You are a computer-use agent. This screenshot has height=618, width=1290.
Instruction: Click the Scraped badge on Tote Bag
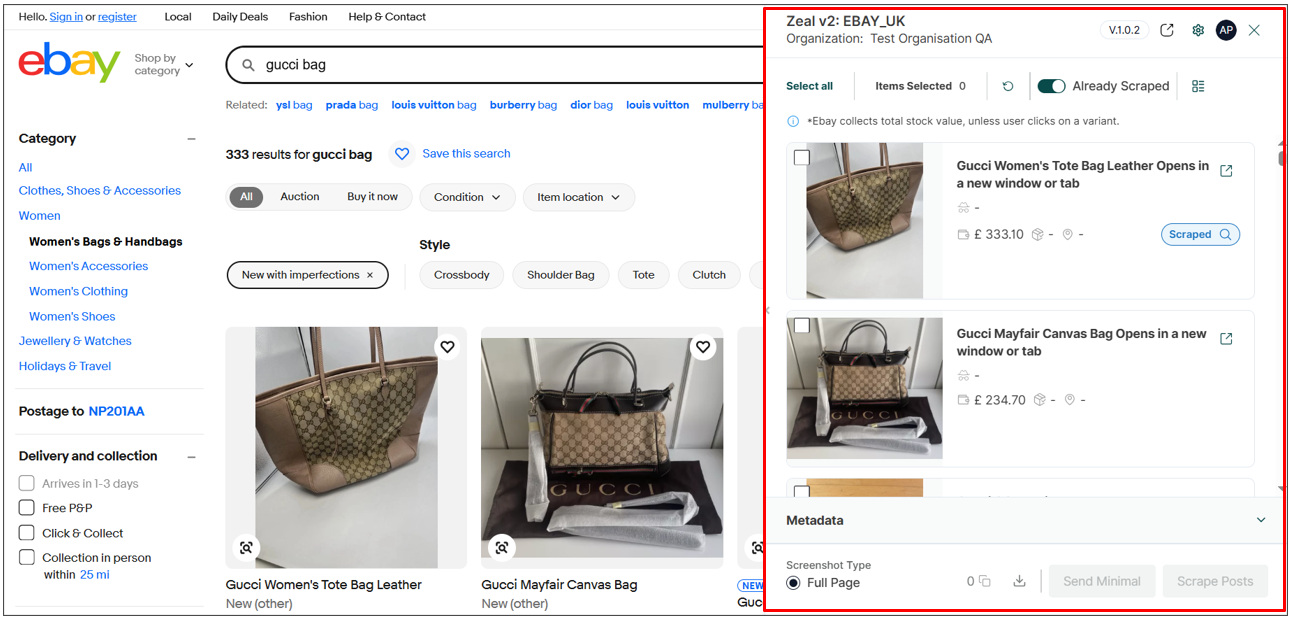[1200, 234]
